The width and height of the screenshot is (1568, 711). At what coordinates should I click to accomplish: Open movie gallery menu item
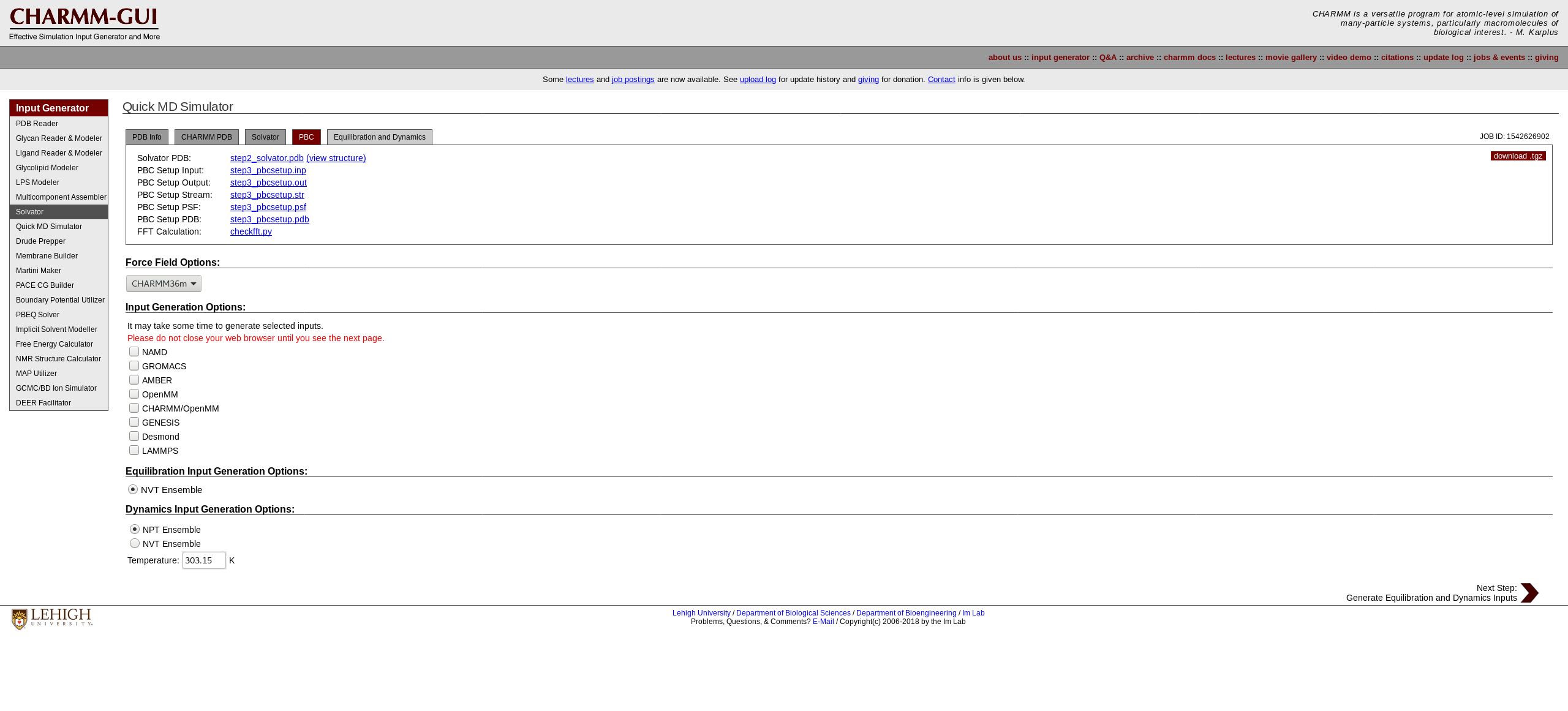click(x=1291, y=58)
